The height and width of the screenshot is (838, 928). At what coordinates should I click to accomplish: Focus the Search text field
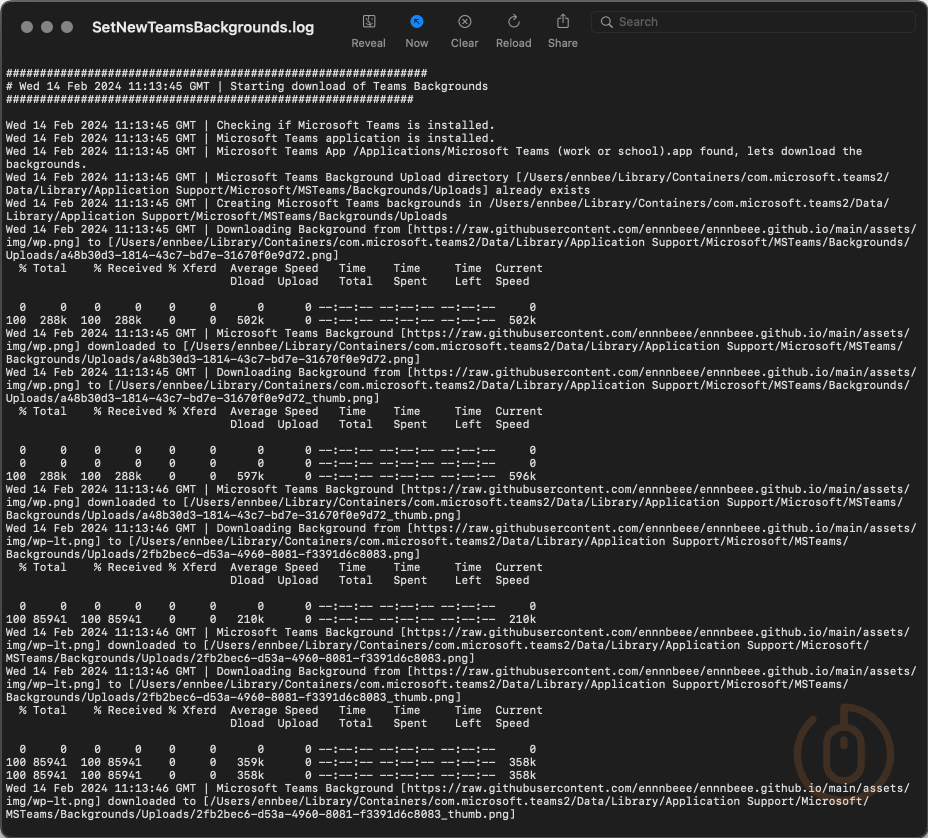point(760,22)
